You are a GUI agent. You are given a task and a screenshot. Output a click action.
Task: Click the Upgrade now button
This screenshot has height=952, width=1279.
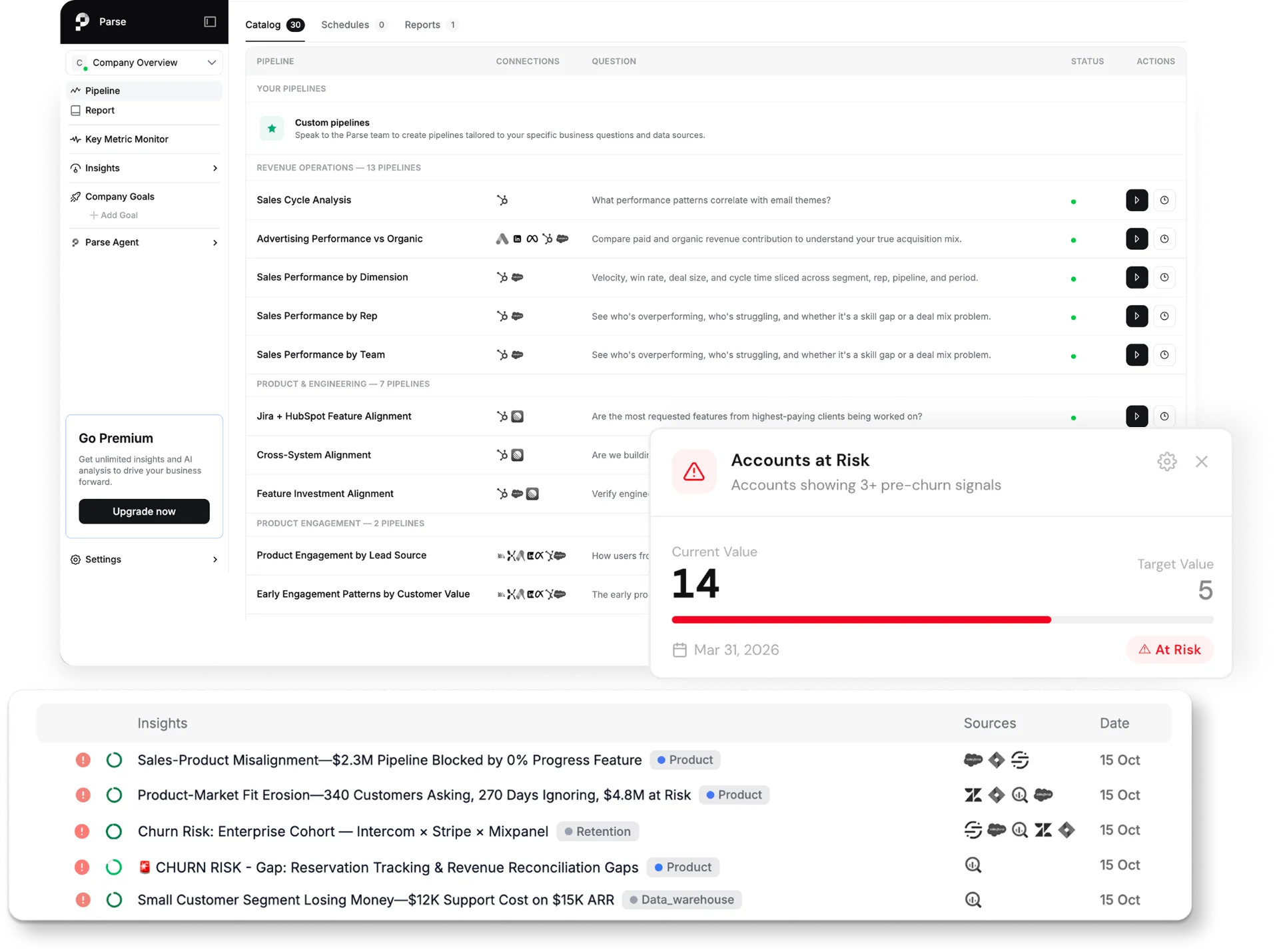144,512
